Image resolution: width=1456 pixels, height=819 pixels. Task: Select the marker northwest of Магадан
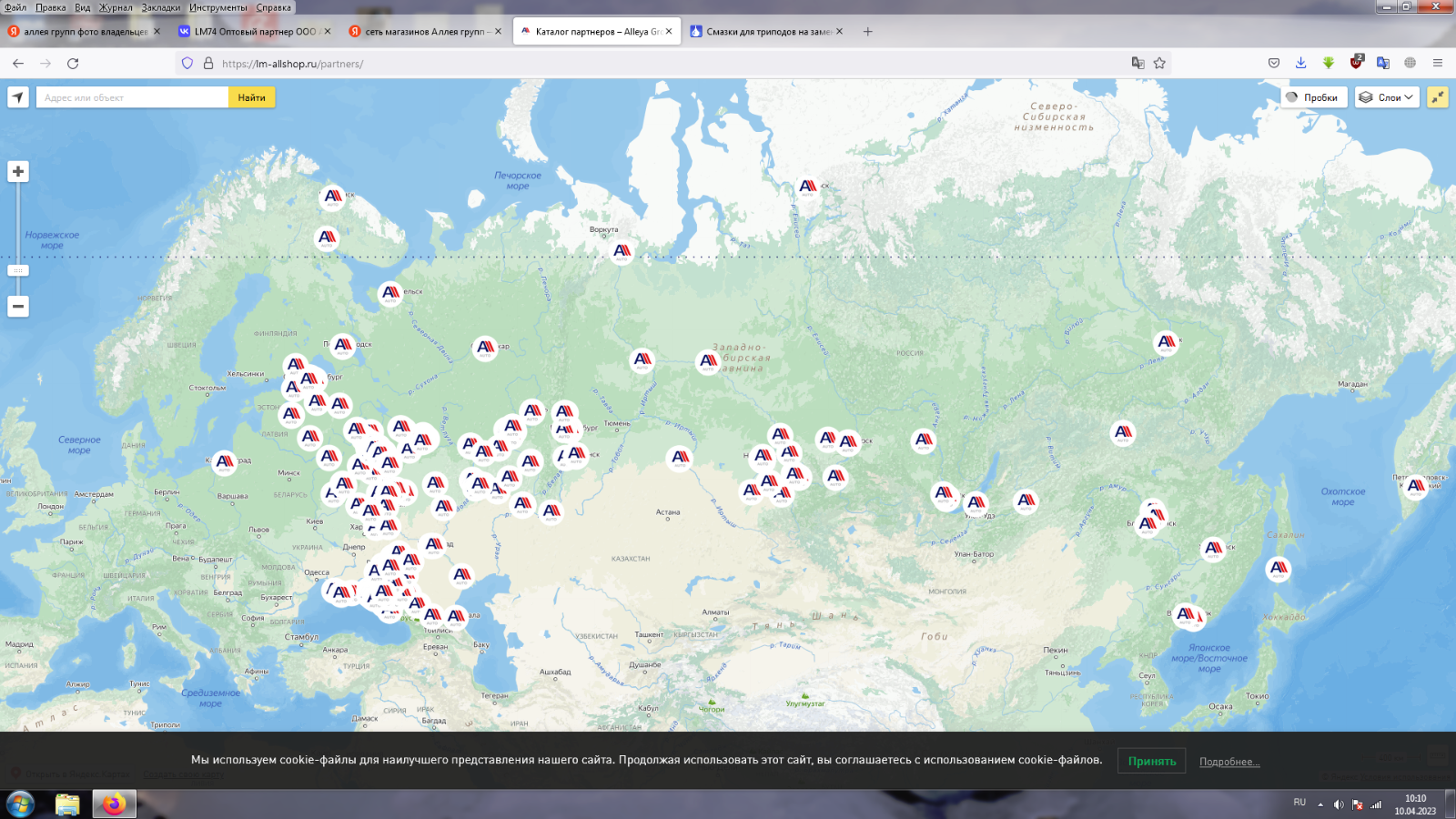1166,343
